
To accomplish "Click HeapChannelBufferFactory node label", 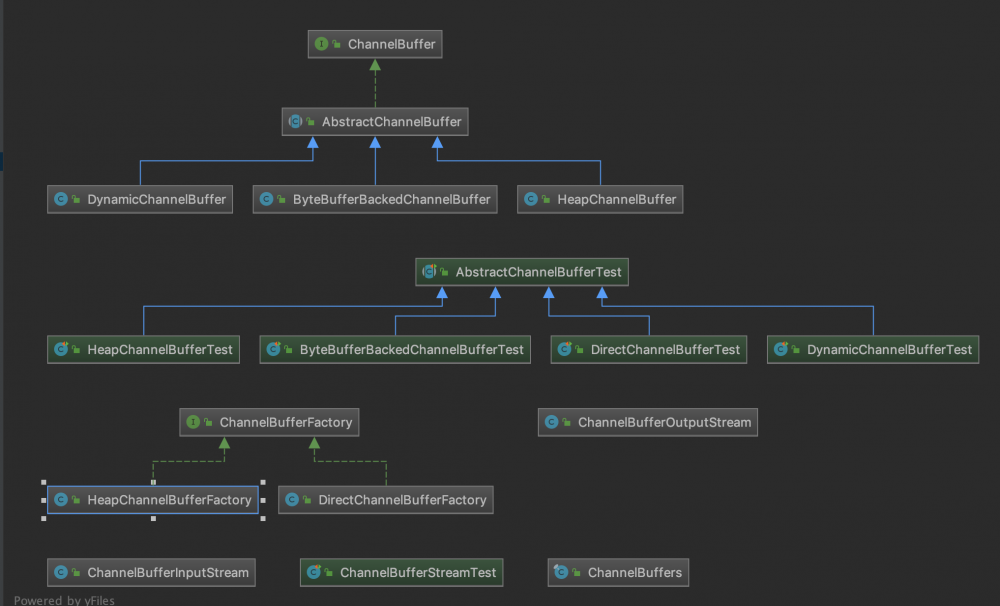I will (x=169, y=499).
